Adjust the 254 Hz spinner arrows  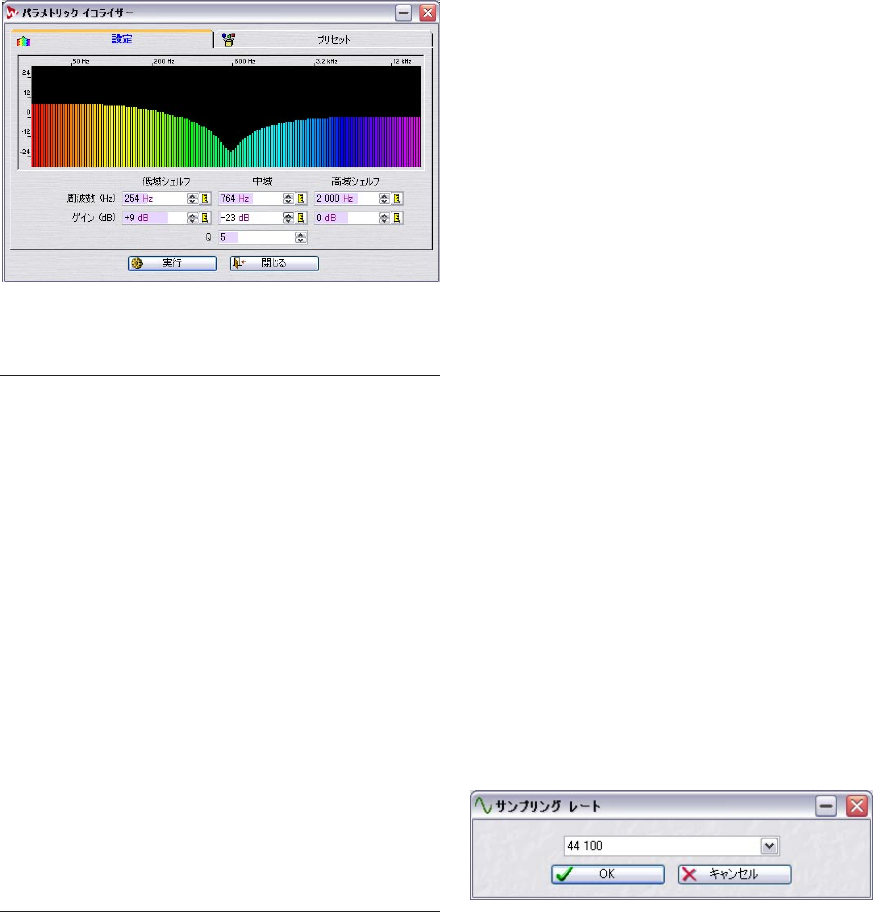[193, 199]
